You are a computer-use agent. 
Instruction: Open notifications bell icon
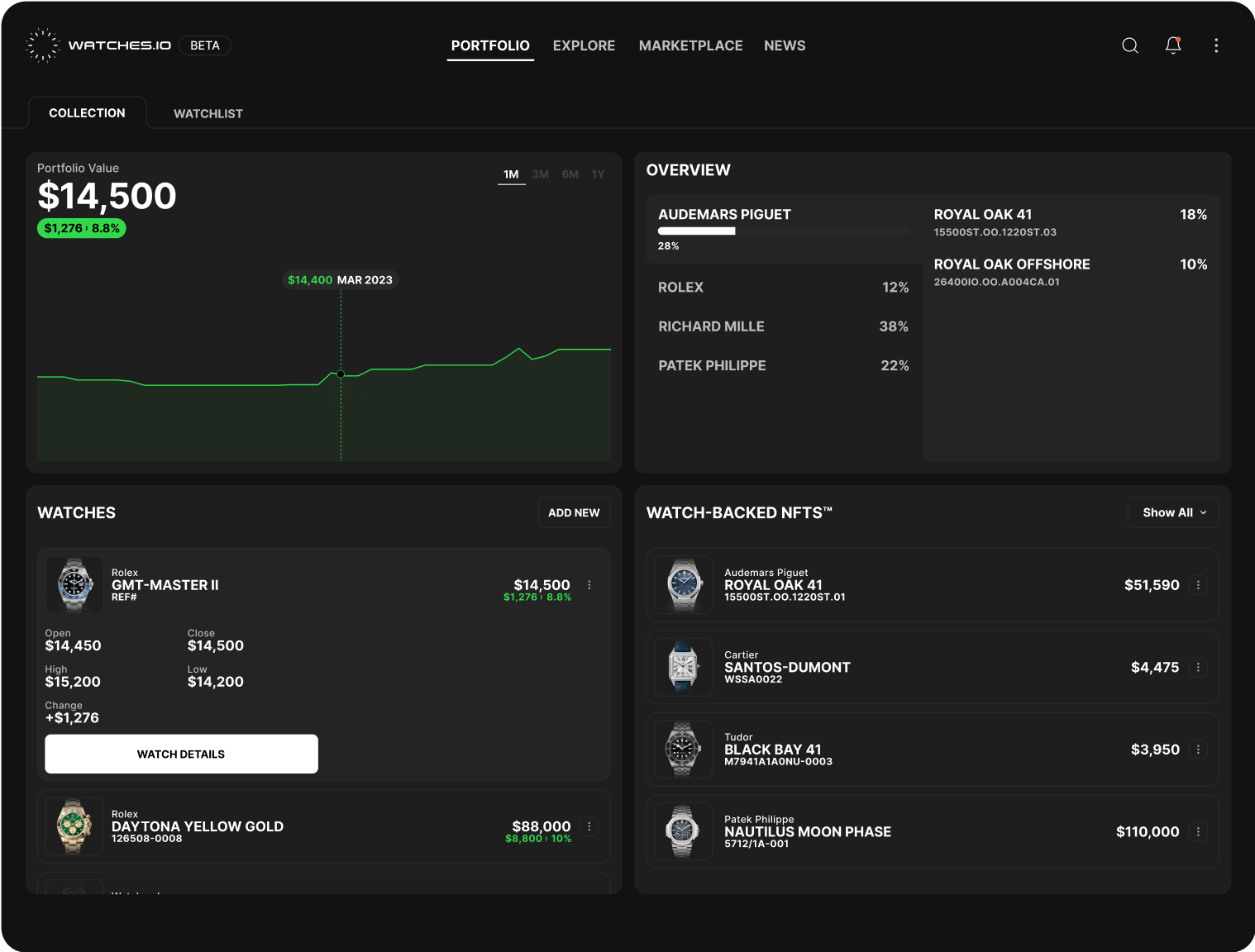[x=1173, y=45]
